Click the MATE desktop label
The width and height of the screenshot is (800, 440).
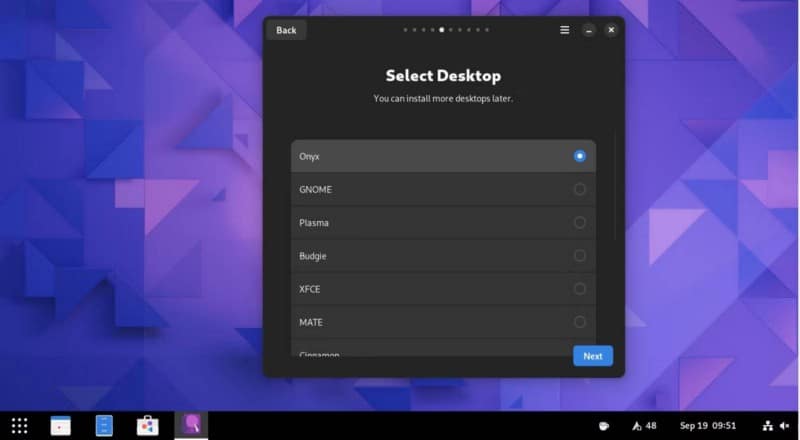tap(311, 322)
